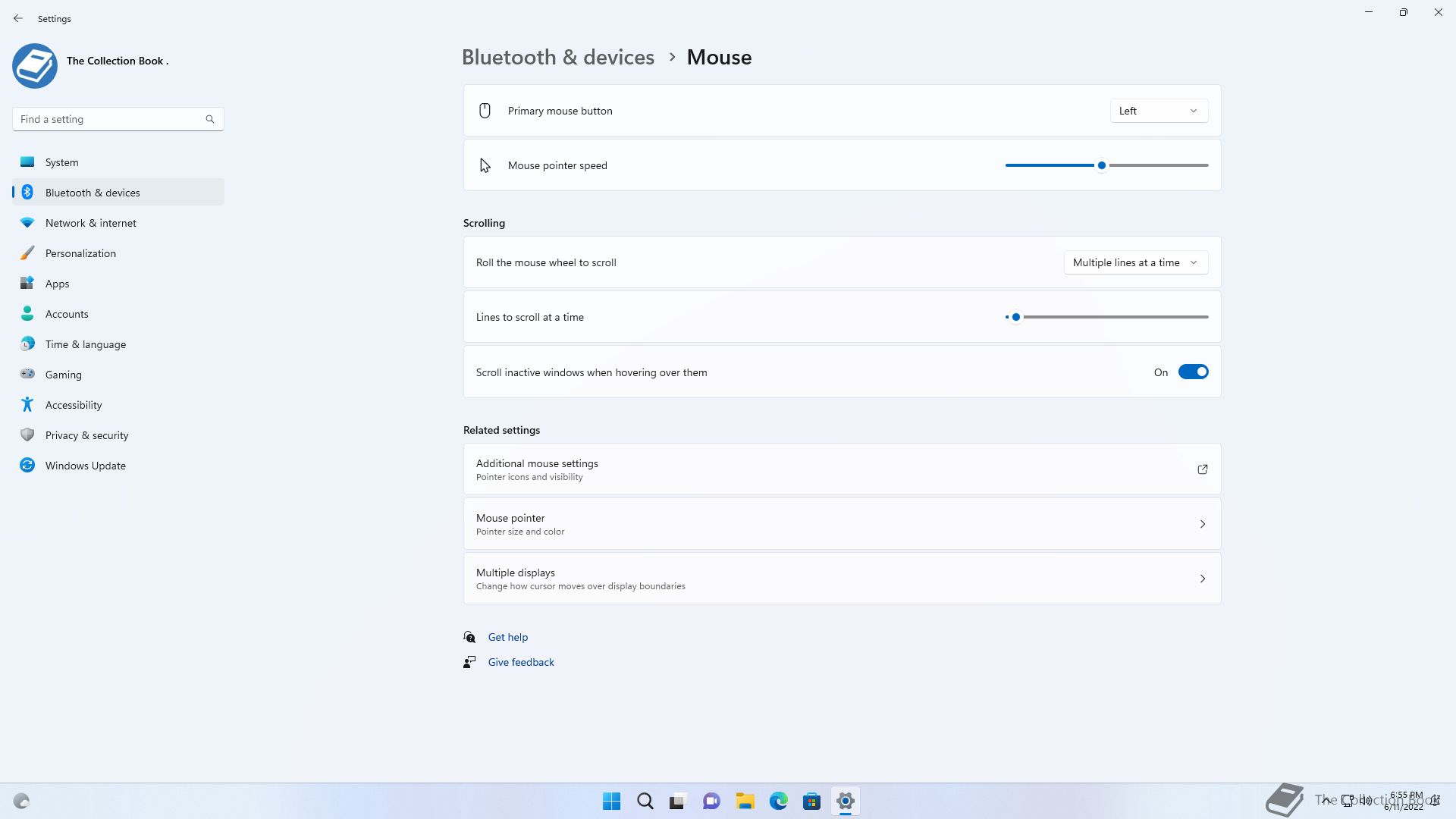Click the Mouse pointer speed slider handle
Viewport: 1456px width, 819px height.
1101,165
